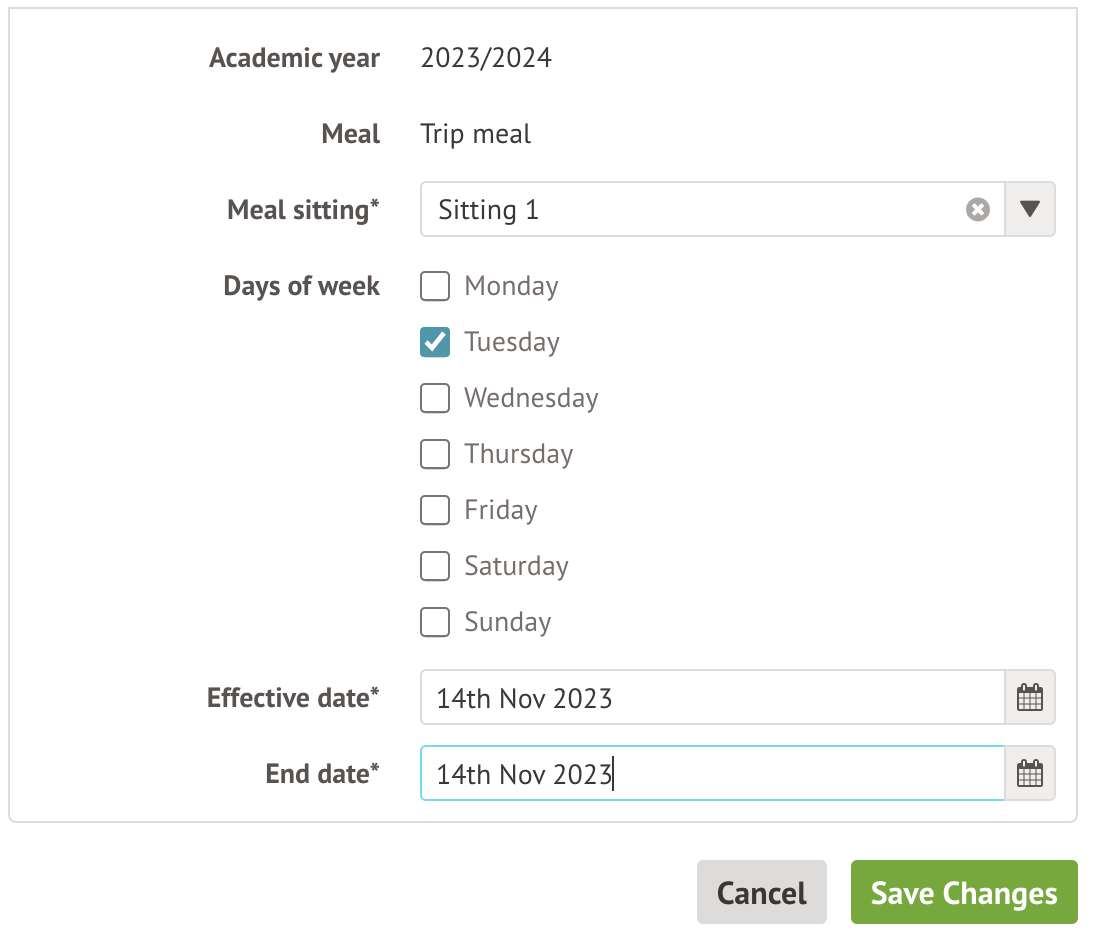The width and height of the screenshot is (1100, 946).
Task: Enable the Monday checkbox
Action: point(435,287)
